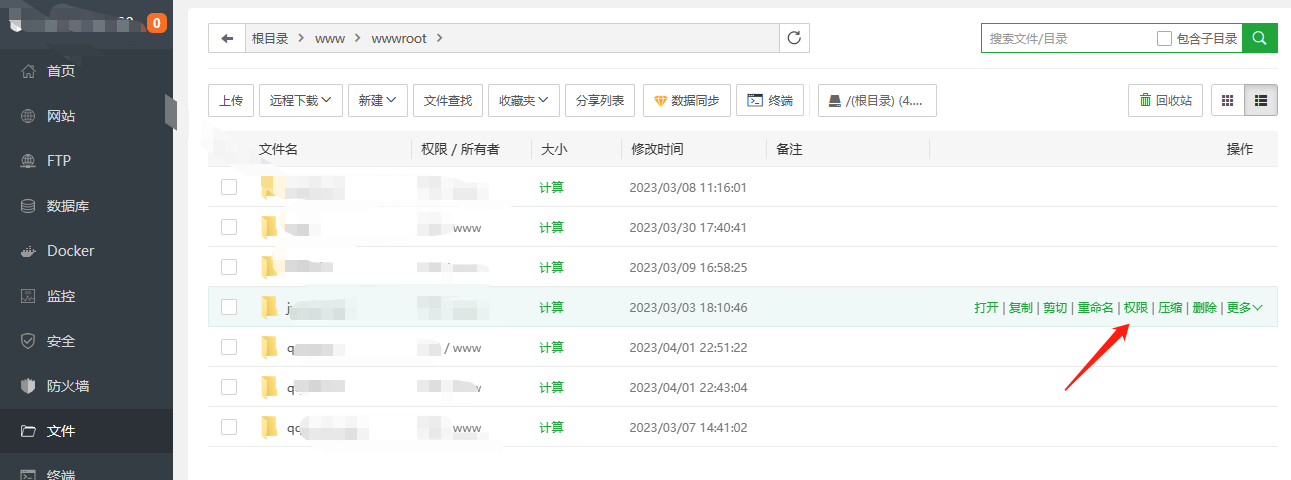
Task: Run search with the magnifier button
Action: (x=1260, y=38)
